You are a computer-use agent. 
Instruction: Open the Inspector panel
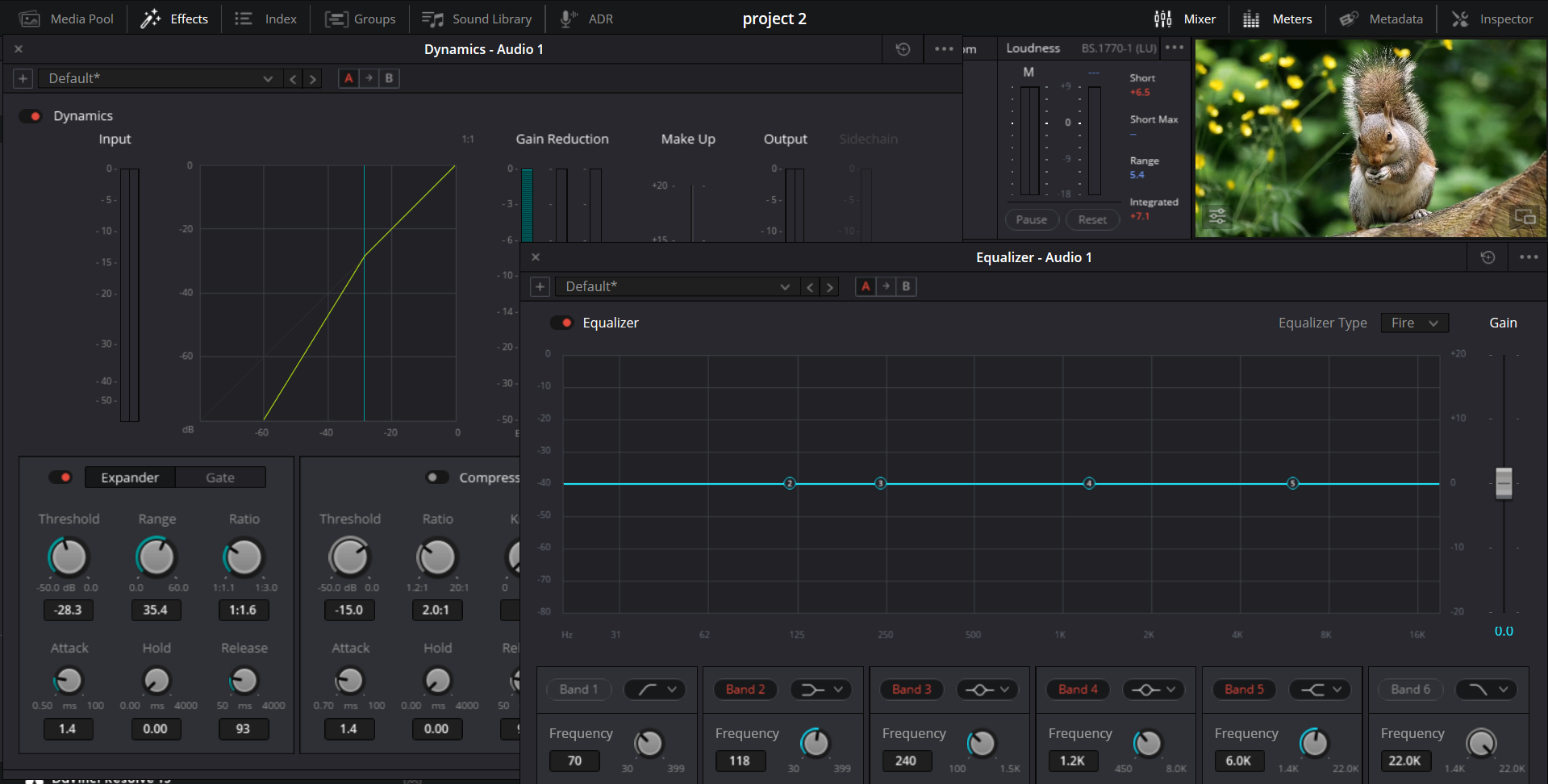click(x=1492, y=19)
